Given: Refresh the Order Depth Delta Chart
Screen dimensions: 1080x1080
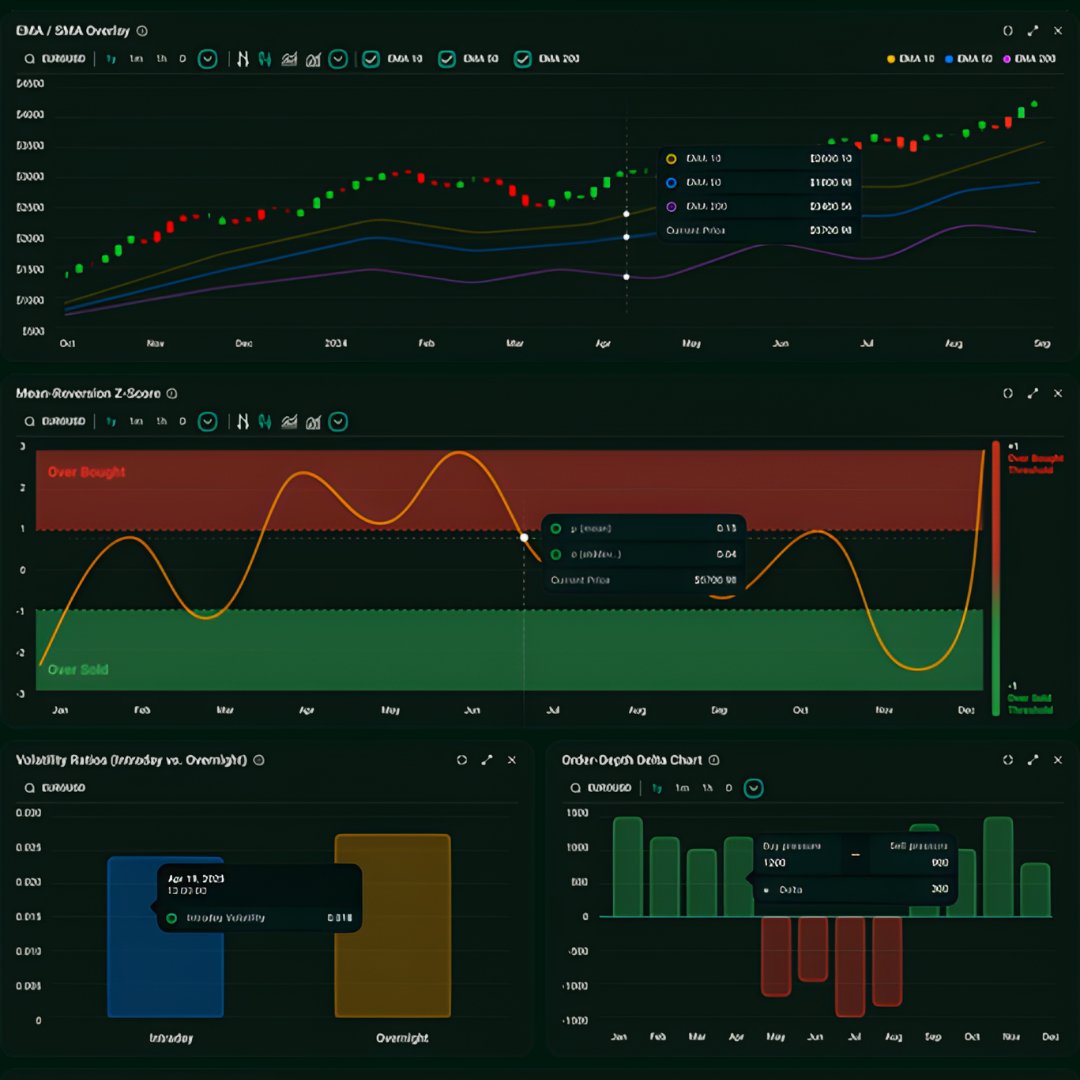Looking at the screenshot, I should point(1008,760).
